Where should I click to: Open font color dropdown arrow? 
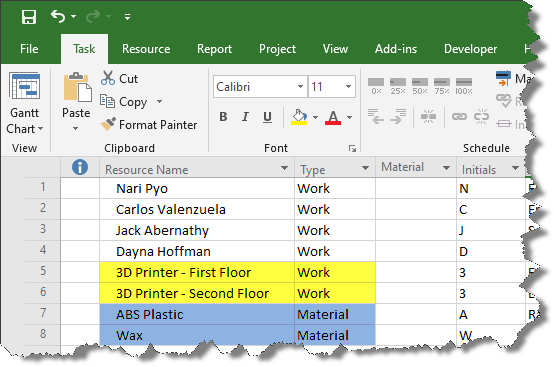coord(349,117)
